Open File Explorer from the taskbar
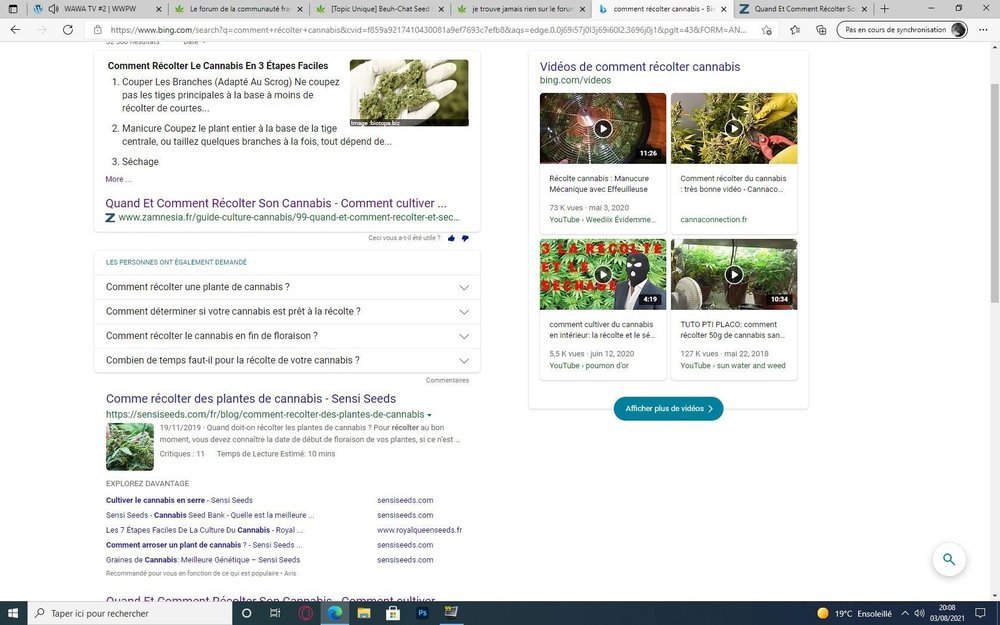Viewport: 1000px width, 625px height. point(364,613)
